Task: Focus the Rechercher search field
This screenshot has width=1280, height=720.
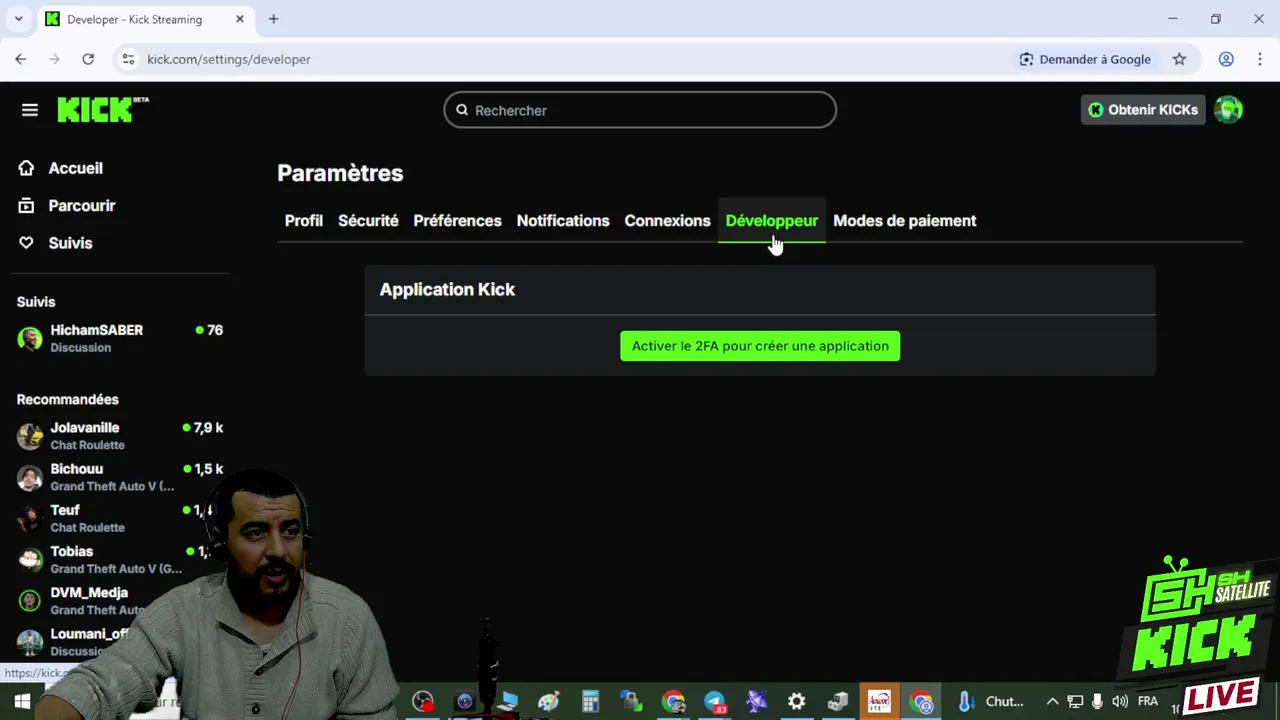Action: point(640,110)
